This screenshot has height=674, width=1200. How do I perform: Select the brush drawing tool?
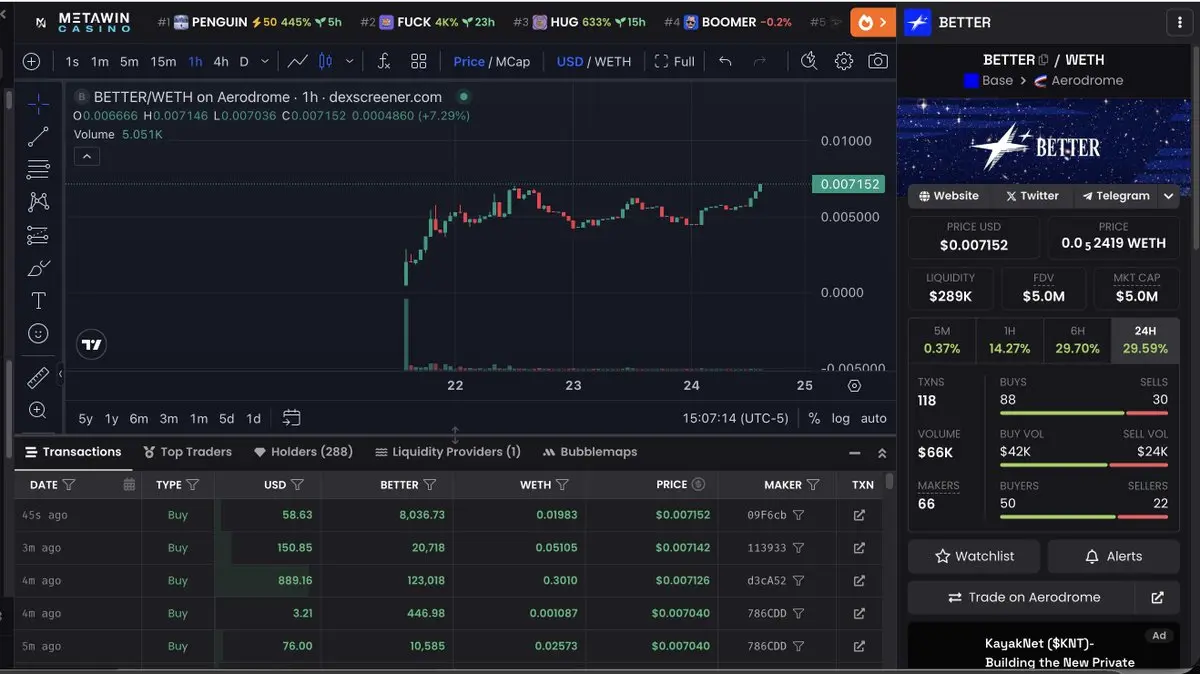click(x=38, y=268)
